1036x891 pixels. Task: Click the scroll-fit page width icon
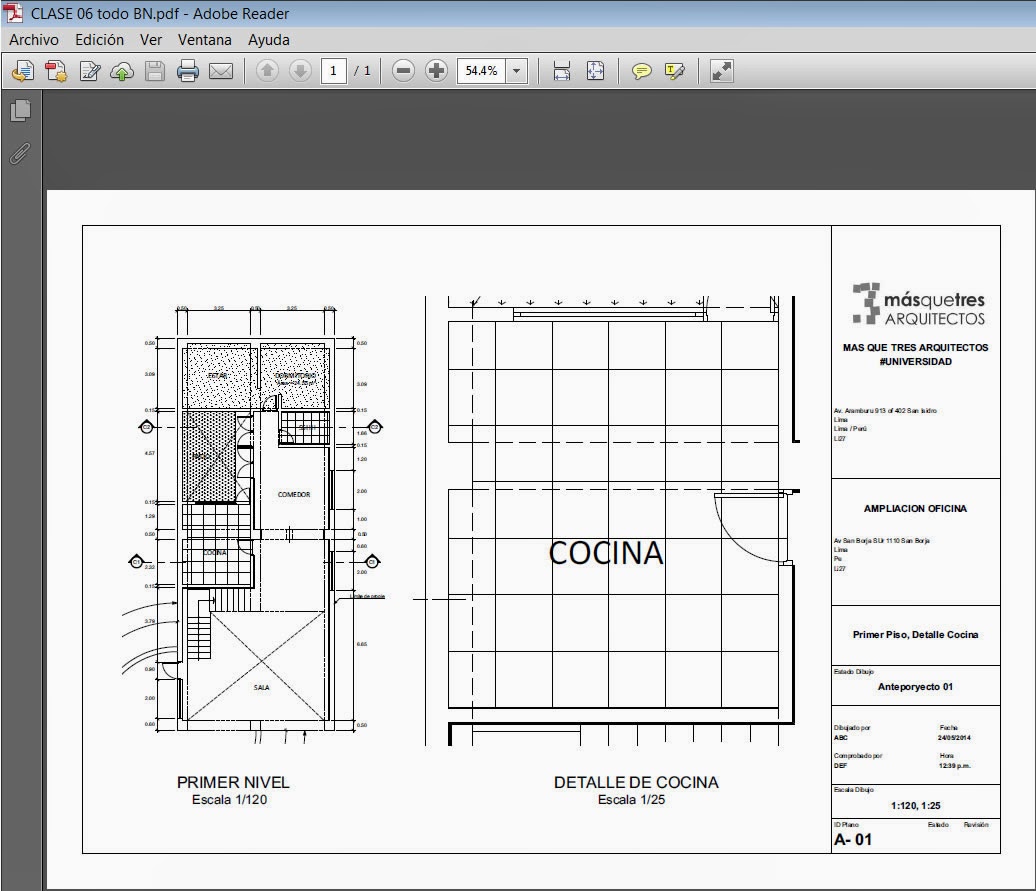pyautogui.click(x=561, y=71)
